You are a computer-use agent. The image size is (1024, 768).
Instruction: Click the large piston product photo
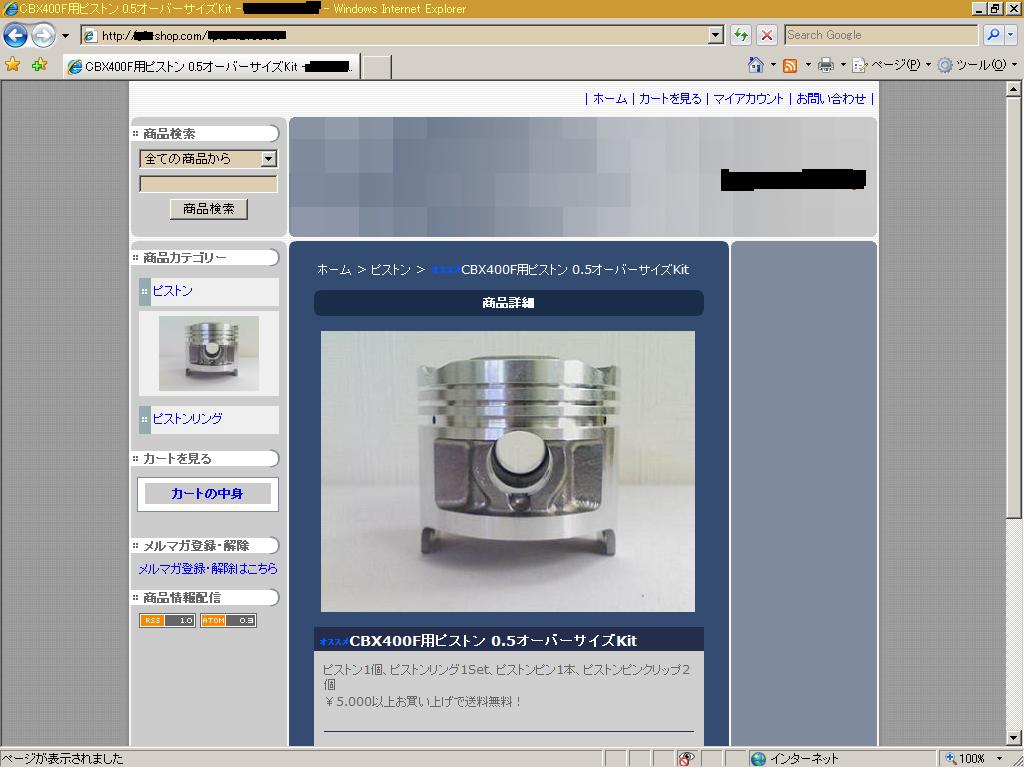pos(507,472)
